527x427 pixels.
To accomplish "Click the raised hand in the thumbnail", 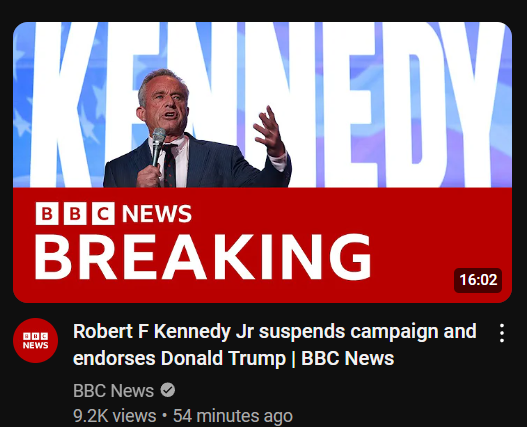I will 271,132.
